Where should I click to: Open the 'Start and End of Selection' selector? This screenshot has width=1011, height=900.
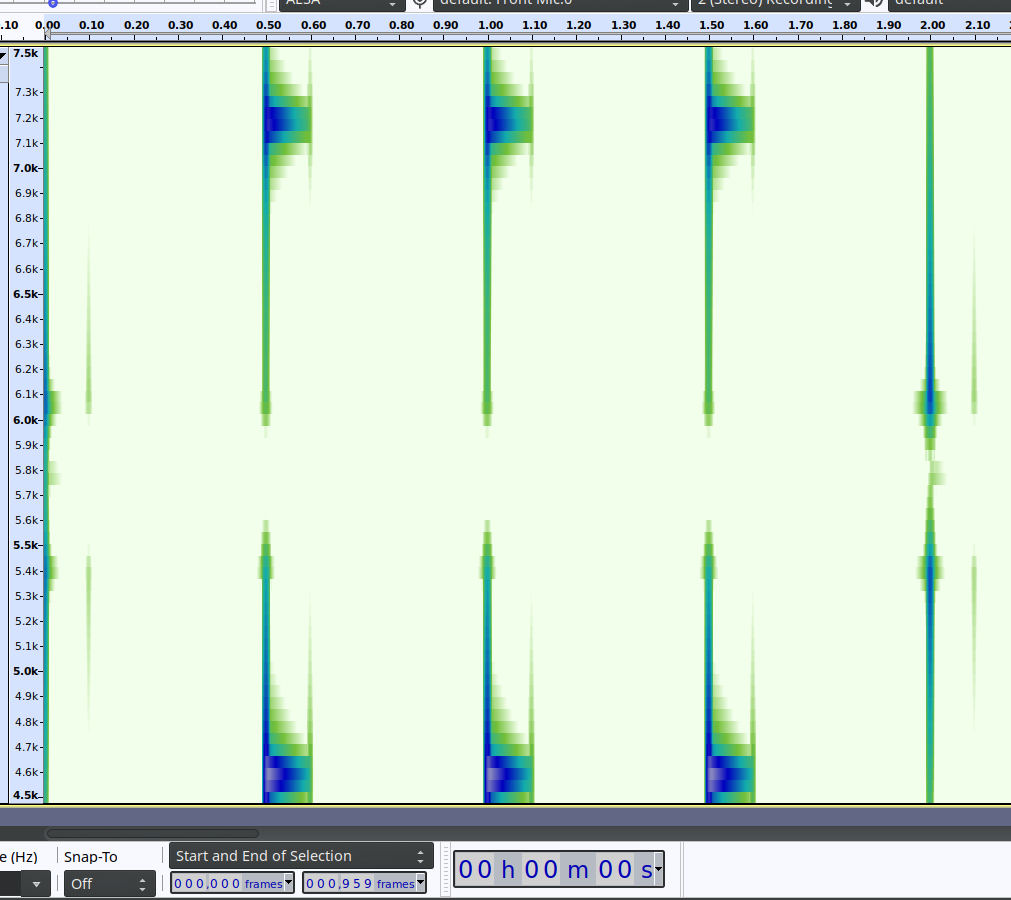pos(300,855)
